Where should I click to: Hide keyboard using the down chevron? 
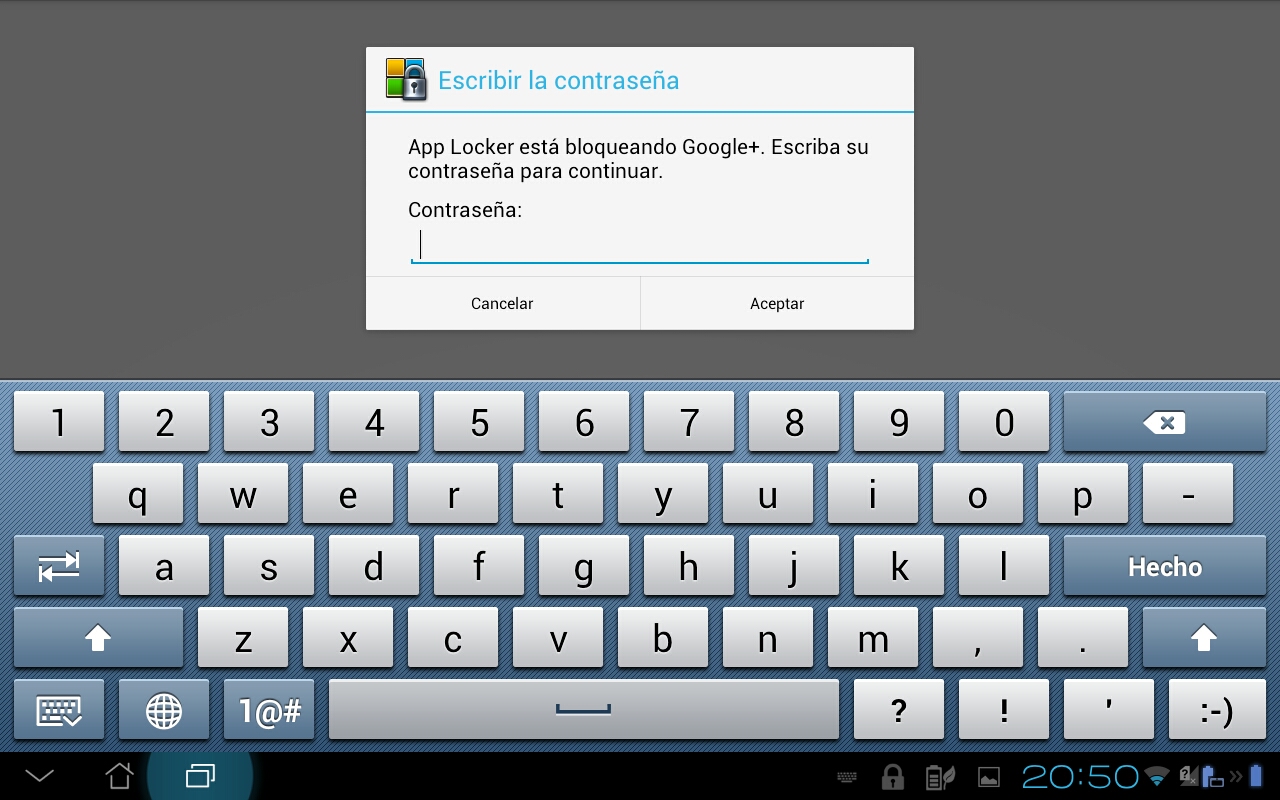tap(40, 776)
